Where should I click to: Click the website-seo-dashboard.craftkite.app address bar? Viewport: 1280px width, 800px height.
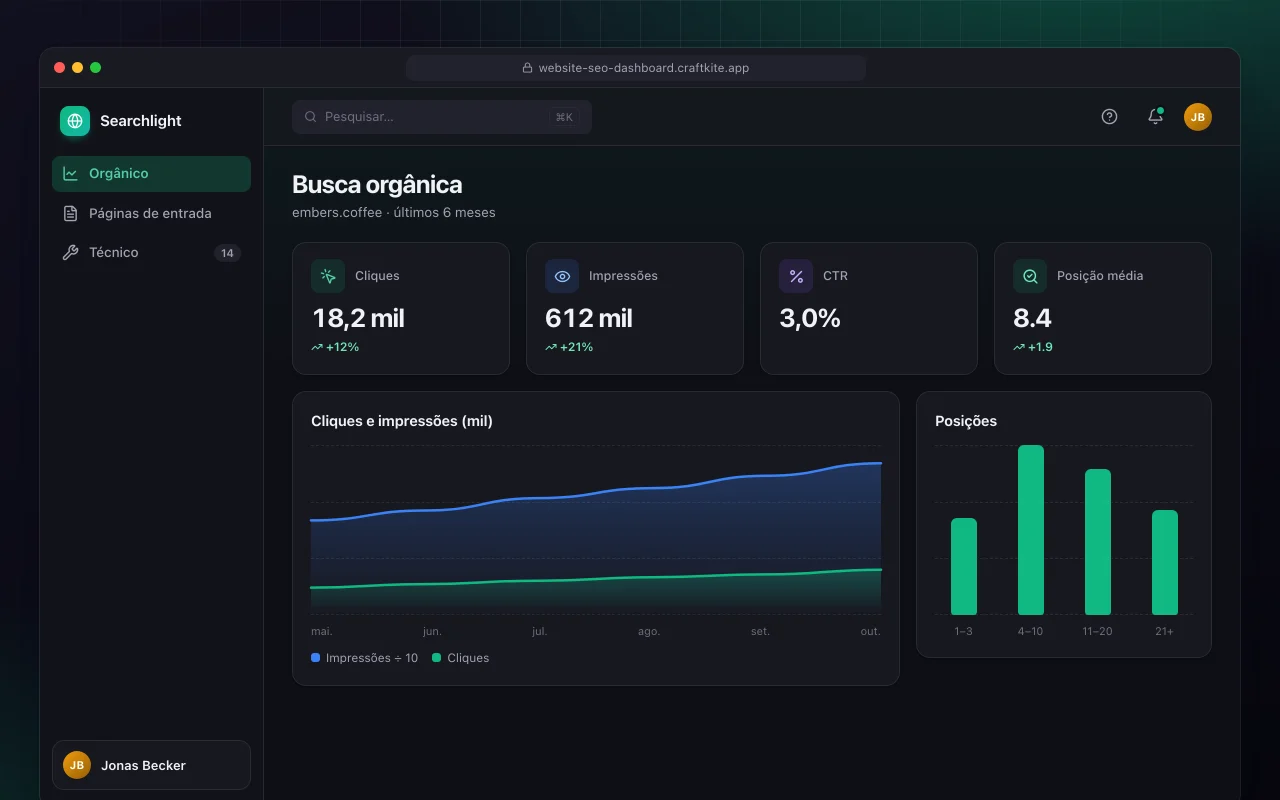pos(636,68)
